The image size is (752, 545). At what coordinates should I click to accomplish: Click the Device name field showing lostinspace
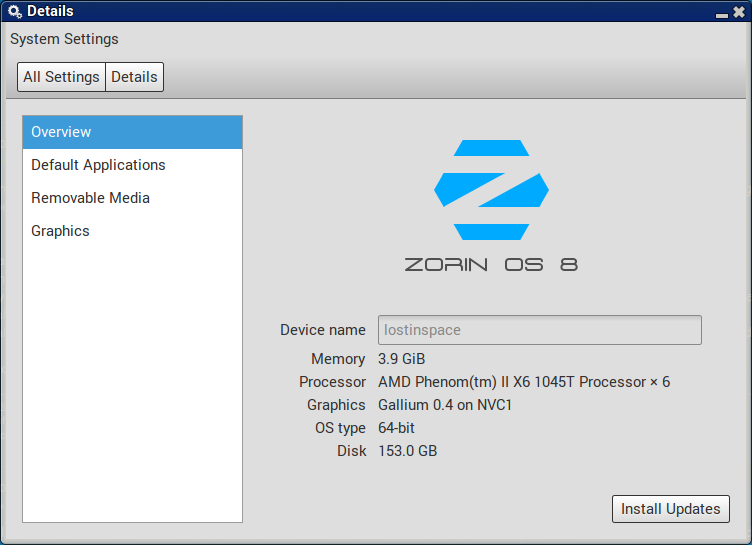pos(539,330)
